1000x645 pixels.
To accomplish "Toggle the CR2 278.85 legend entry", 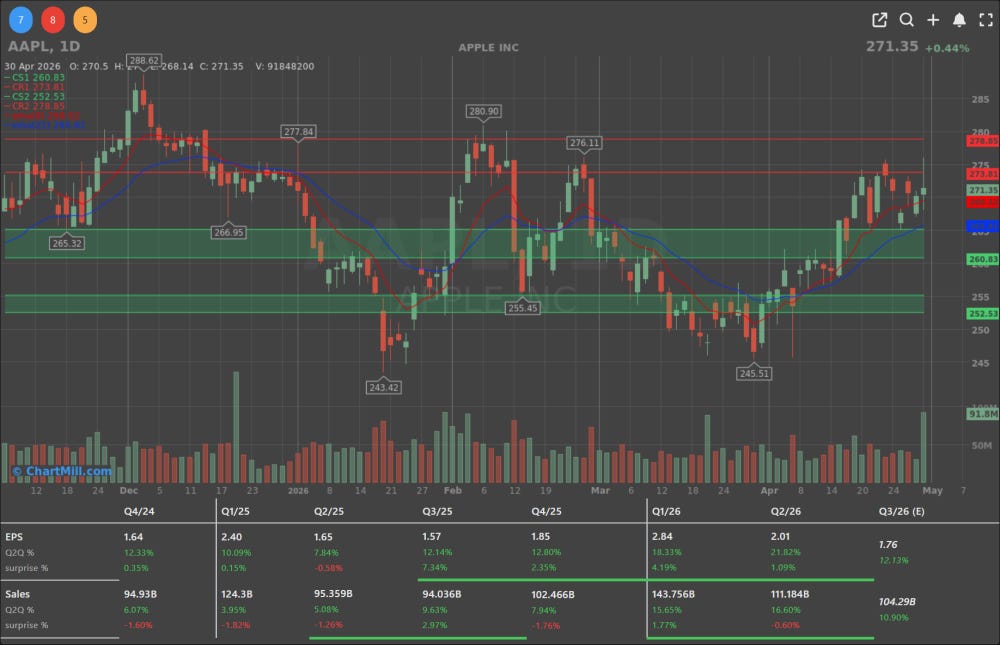I will (x=35, y=106).
